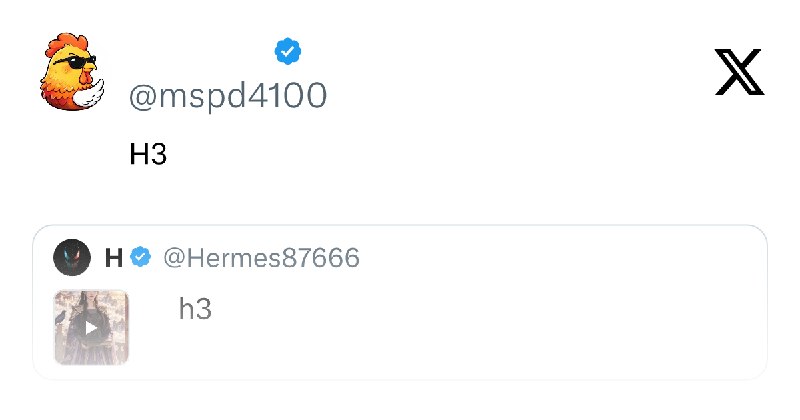Visit the @Hermes87666 handle
The height and width of the screenshot is (420, 800).
click(x=262, y=257)
